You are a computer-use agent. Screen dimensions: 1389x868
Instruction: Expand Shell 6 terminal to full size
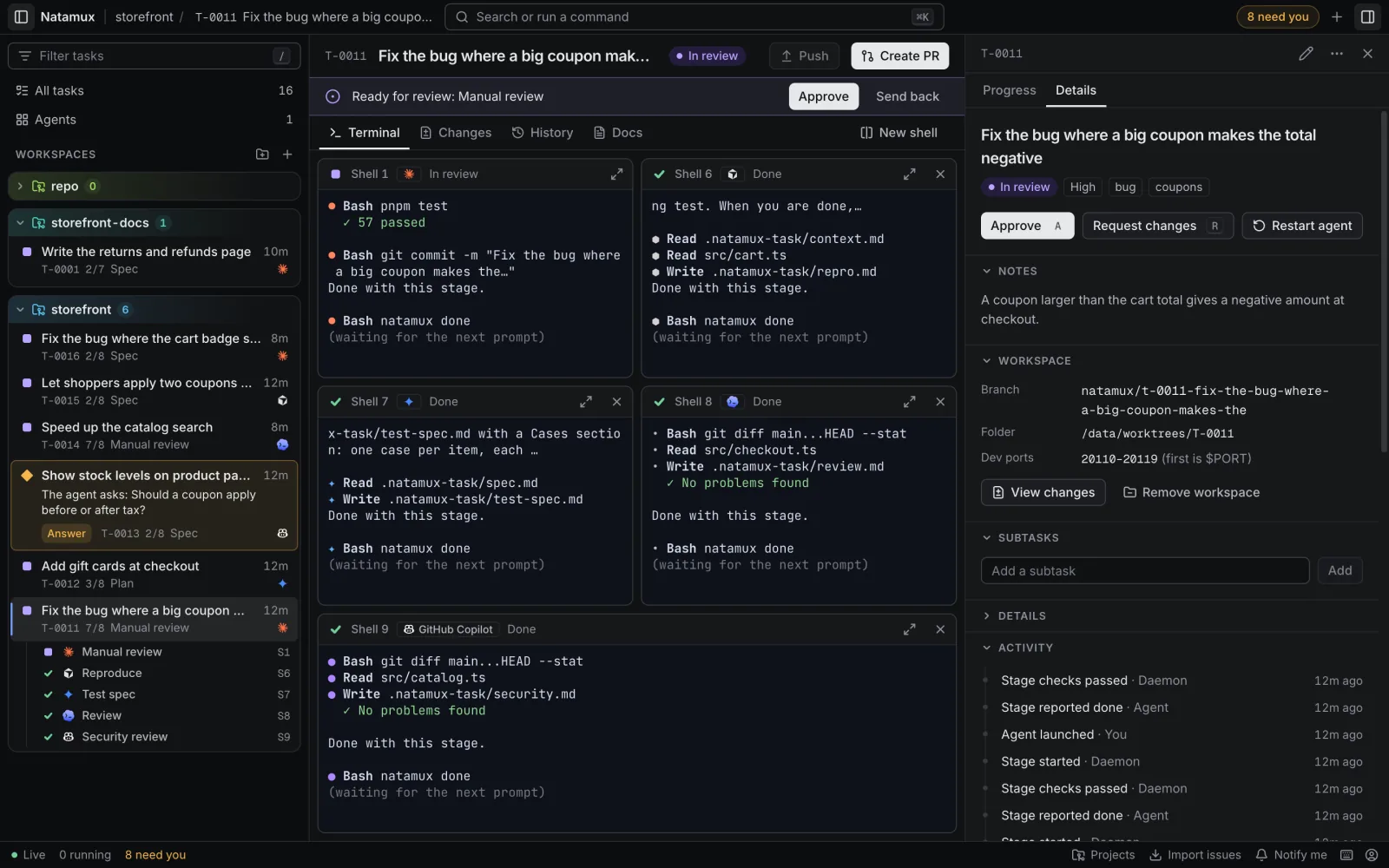[909, 174]
